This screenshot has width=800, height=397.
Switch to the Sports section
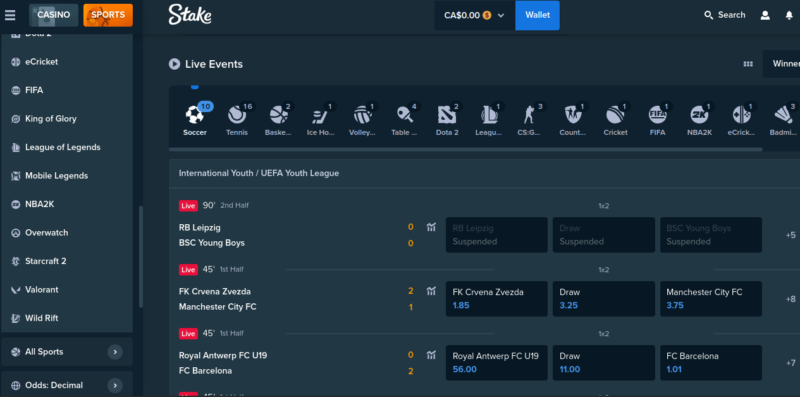click(x=108, y=15)
